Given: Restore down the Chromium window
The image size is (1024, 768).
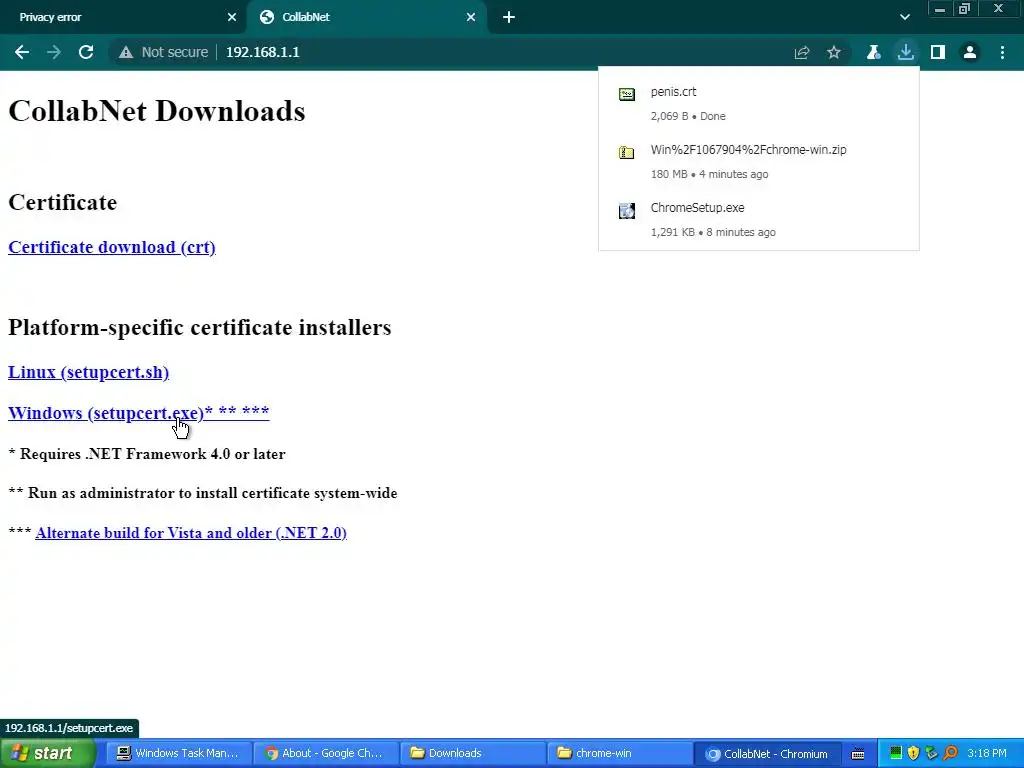Looking at the screenshot, I should (x=964, y=9).
